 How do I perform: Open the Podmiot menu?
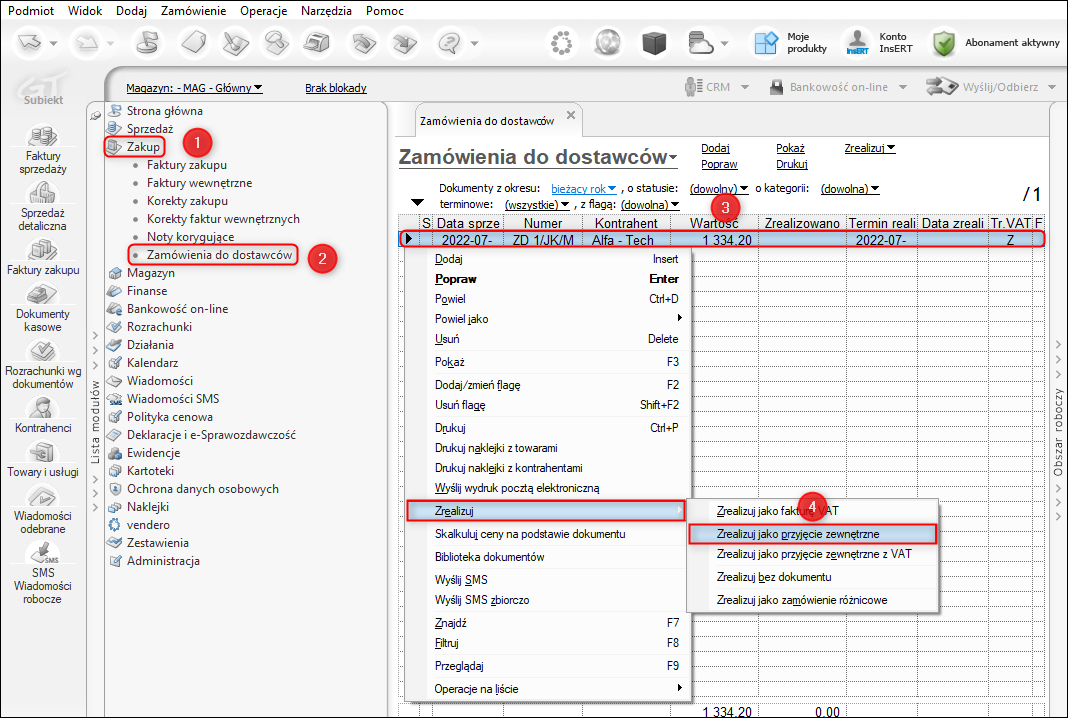pos(31,11)
